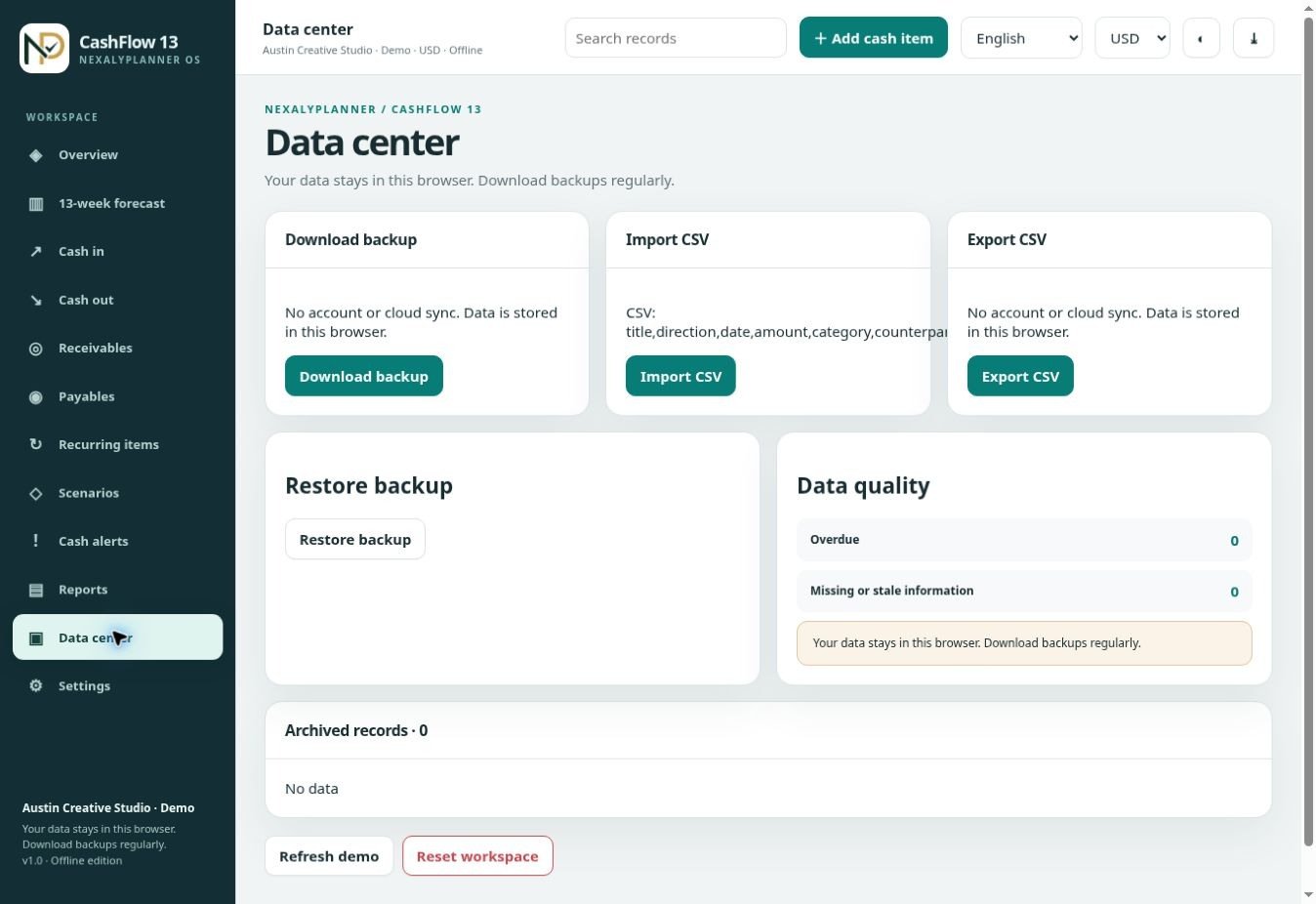Click the CashFlow 13 logo icon
Viewport: 1316px width, 904px height.
[44, 48]
